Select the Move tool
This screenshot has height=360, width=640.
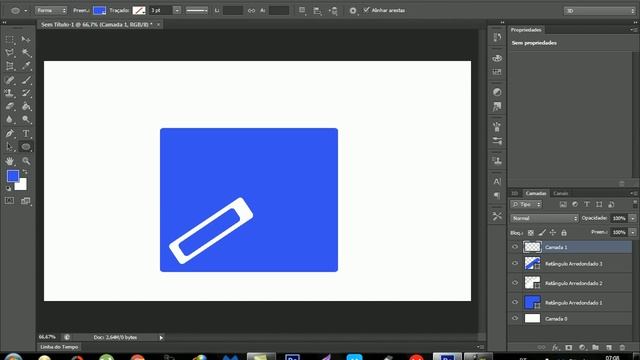(26, 40)
